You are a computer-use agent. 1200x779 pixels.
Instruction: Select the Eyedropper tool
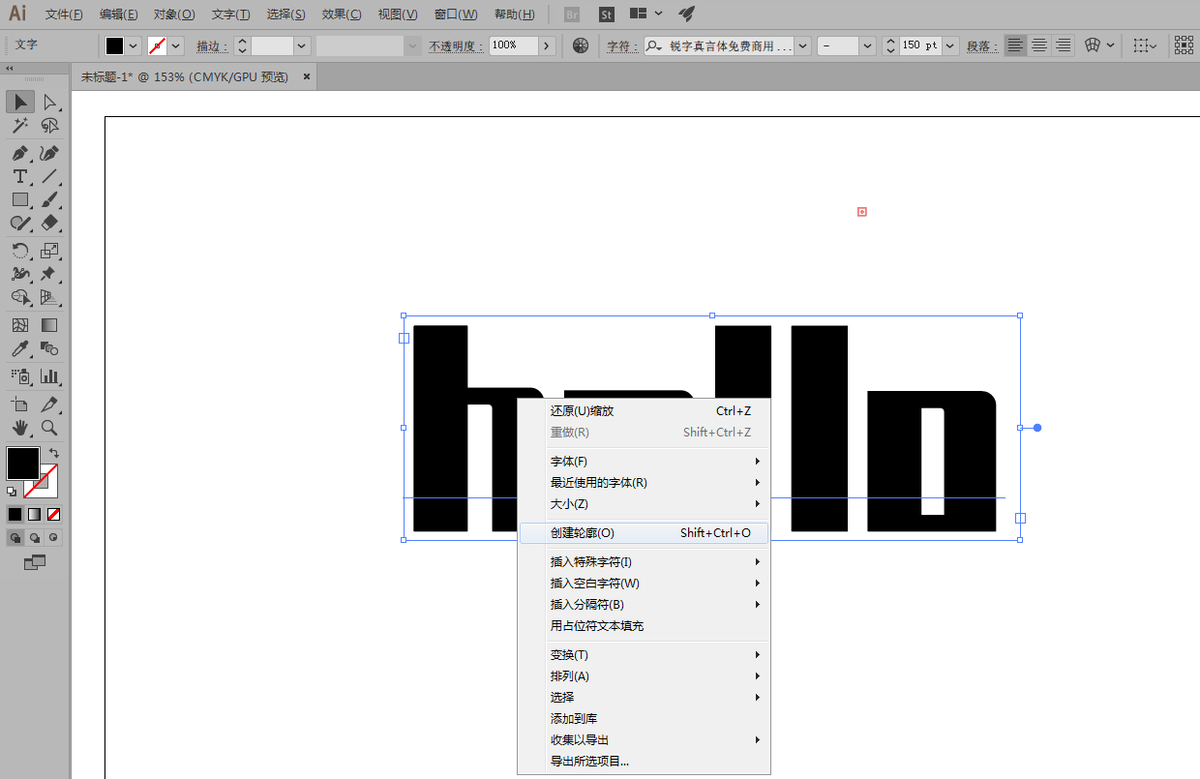(20, 349)
